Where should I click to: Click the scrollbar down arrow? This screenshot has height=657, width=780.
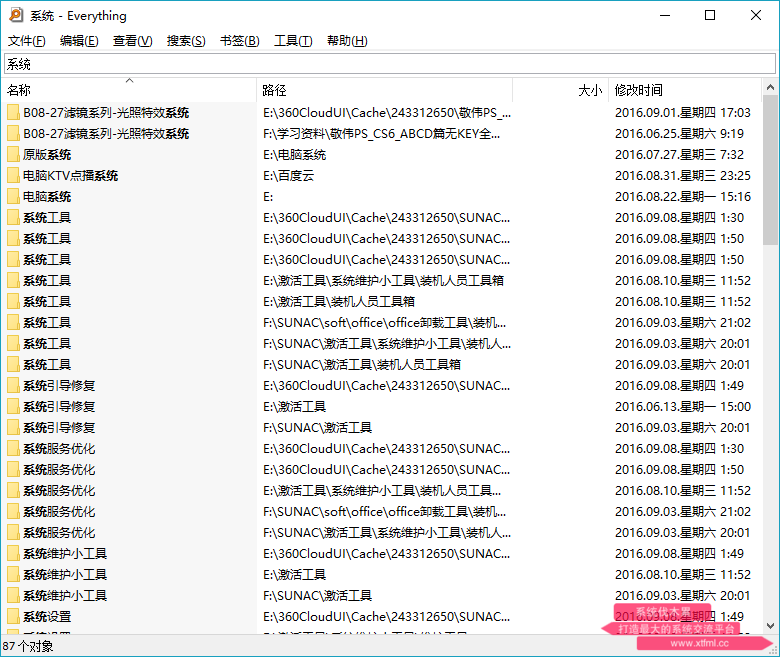[x=770, y=626]
